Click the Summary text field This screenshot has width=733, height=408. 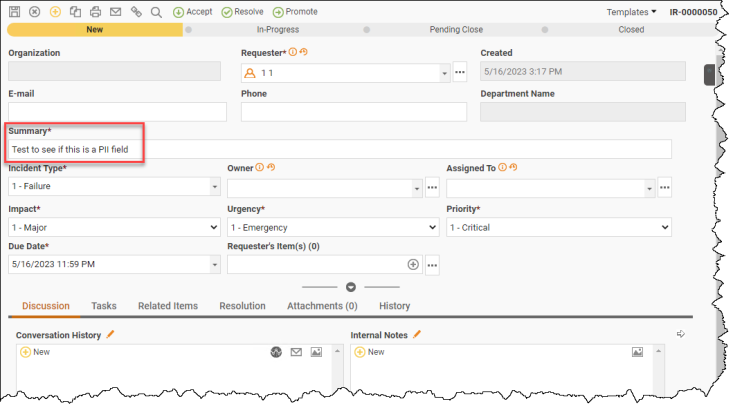click(340, 149)
